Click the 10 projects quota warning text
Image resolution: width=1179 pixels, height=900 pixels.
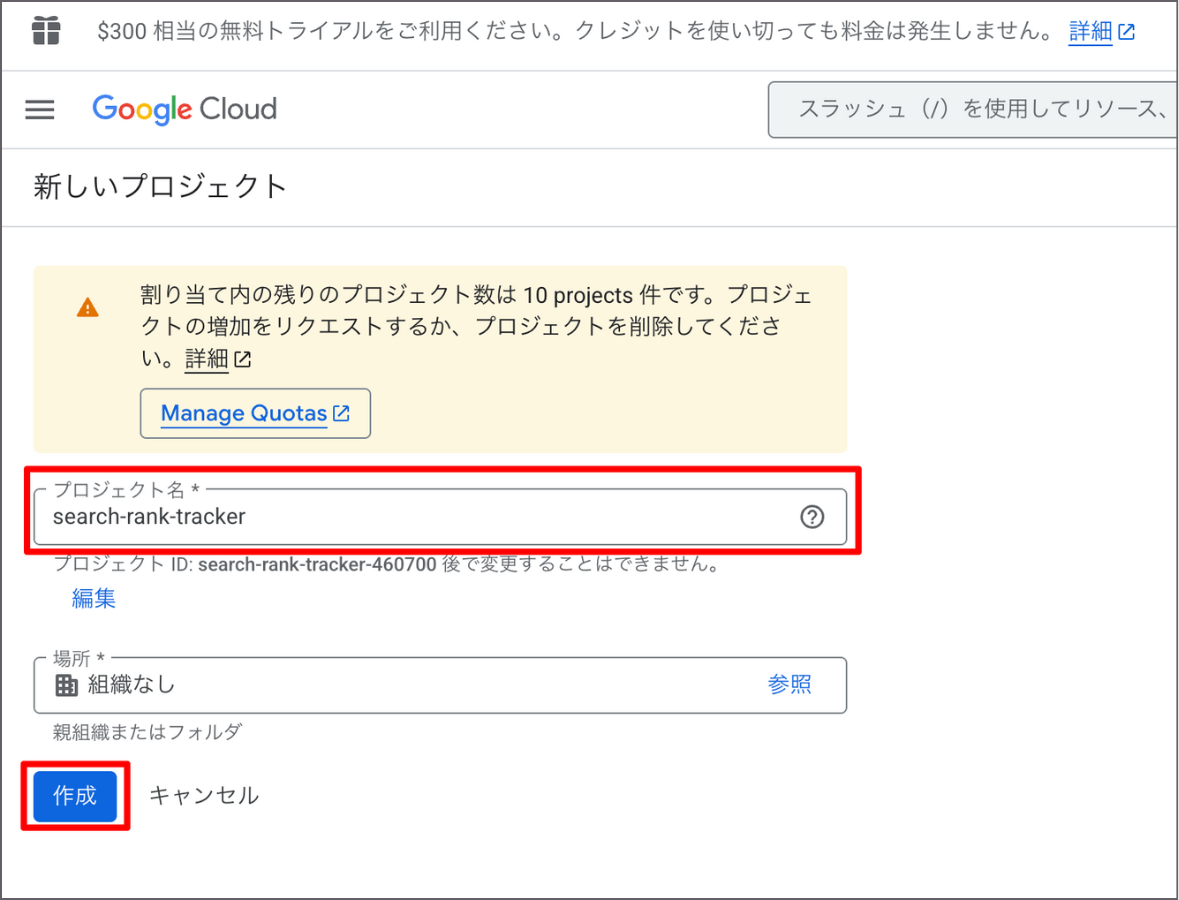click(x=476, y=326)
